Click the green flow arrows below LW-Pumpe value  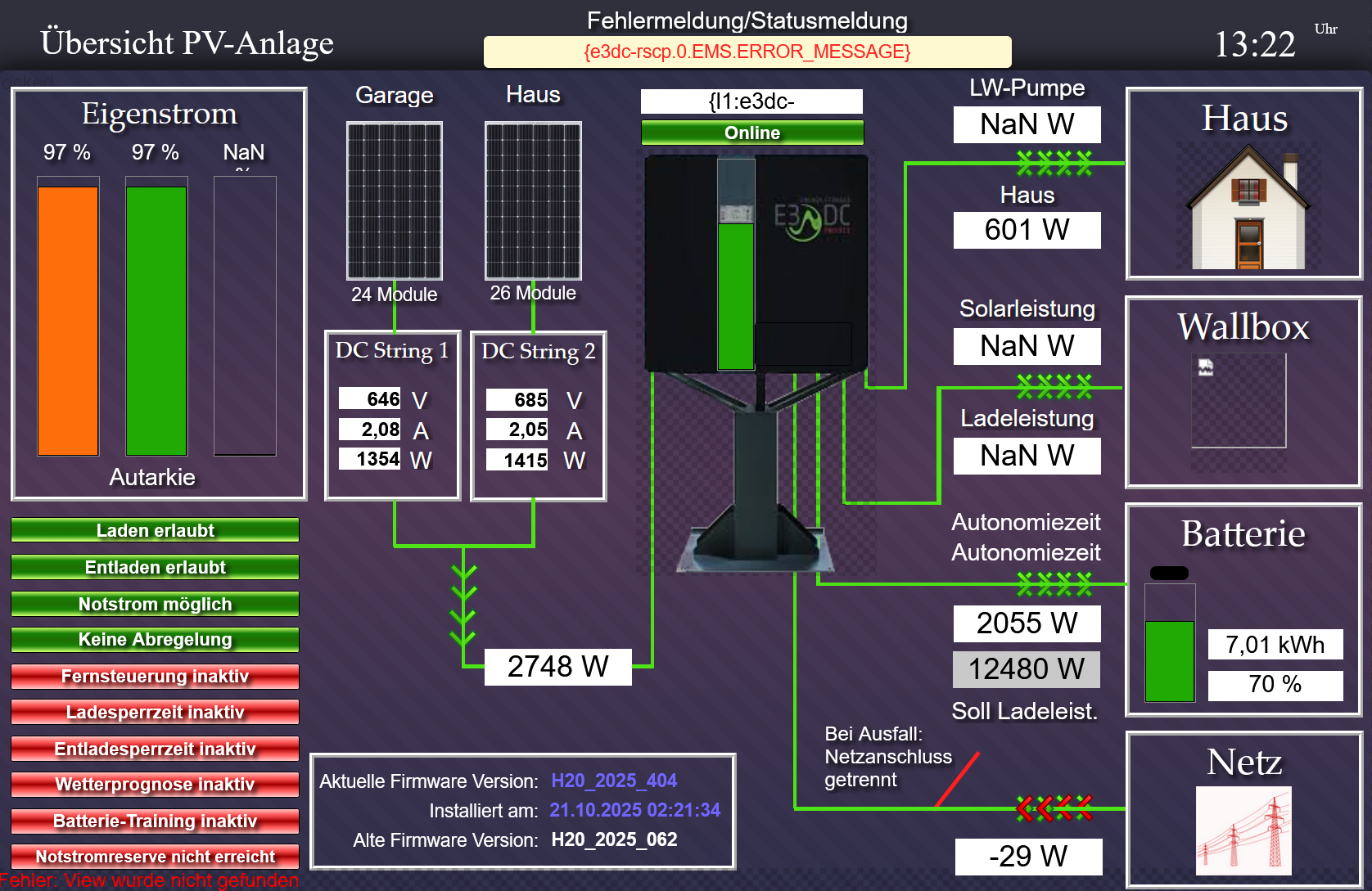(1054, 164)
